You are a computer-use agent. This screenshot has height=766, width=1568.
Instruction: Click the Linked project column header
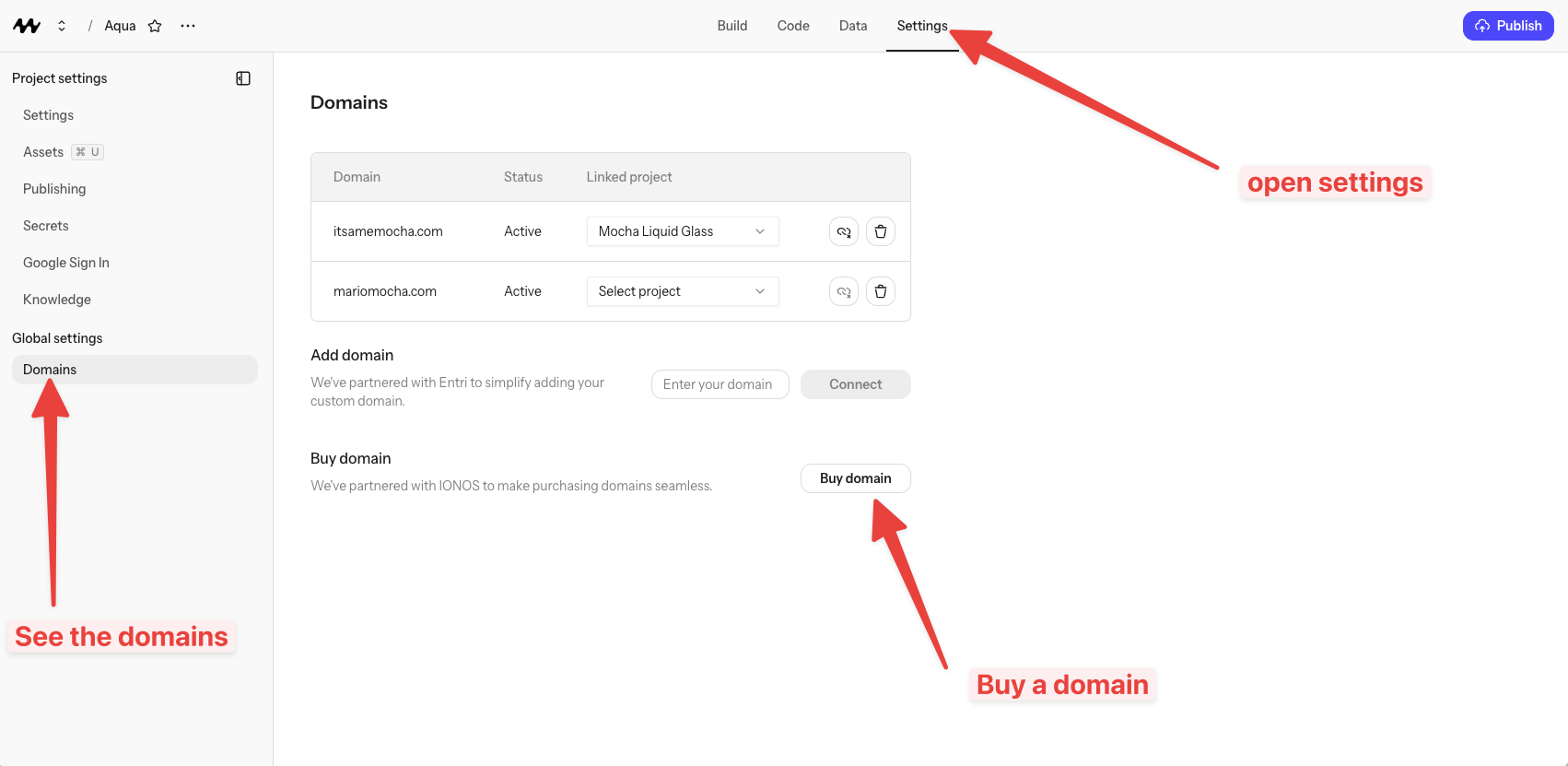(x=629, y=177)
